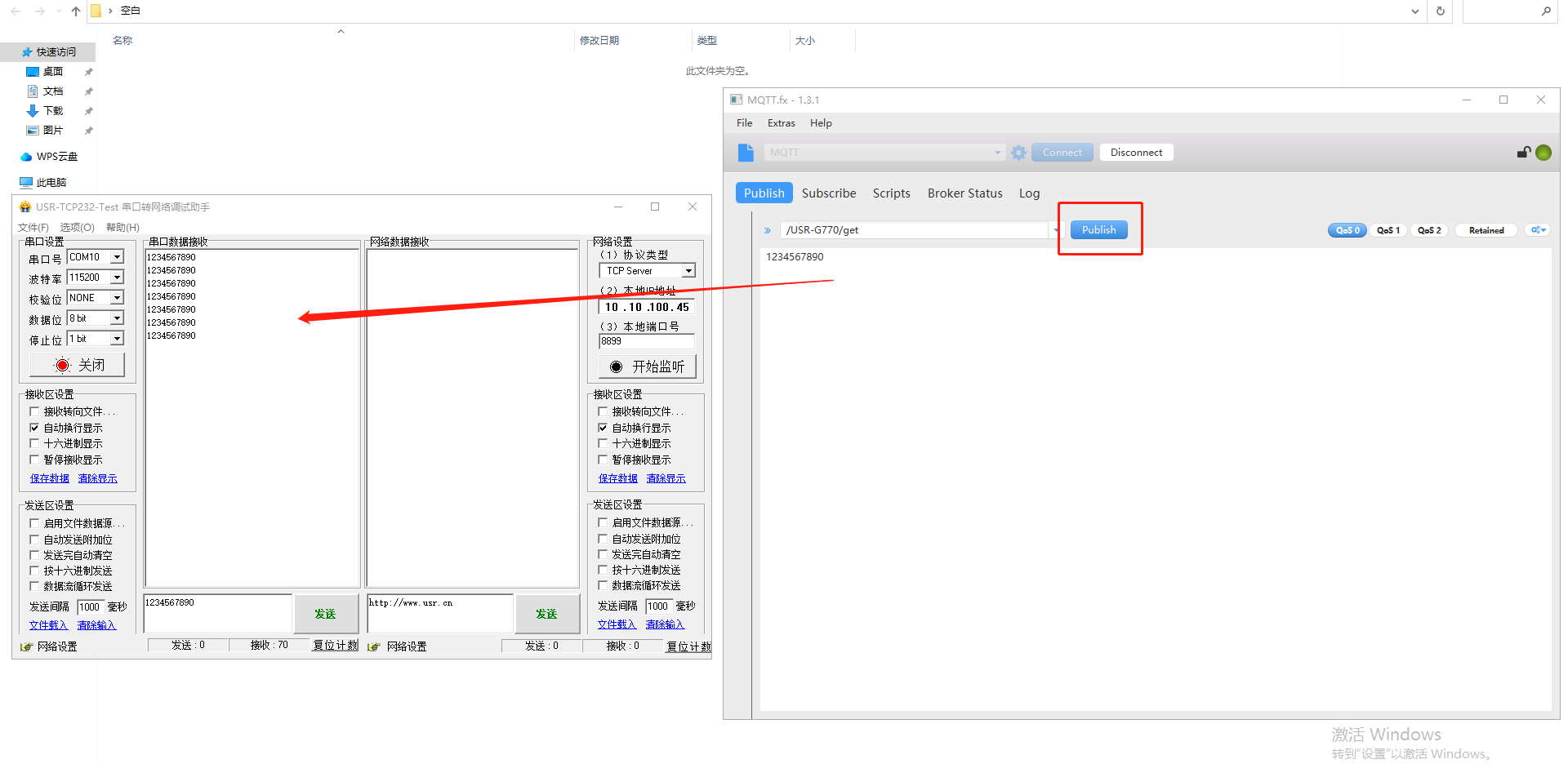Click the unlocked padlock icon
1568x764 pixels.
(1523, 153)
